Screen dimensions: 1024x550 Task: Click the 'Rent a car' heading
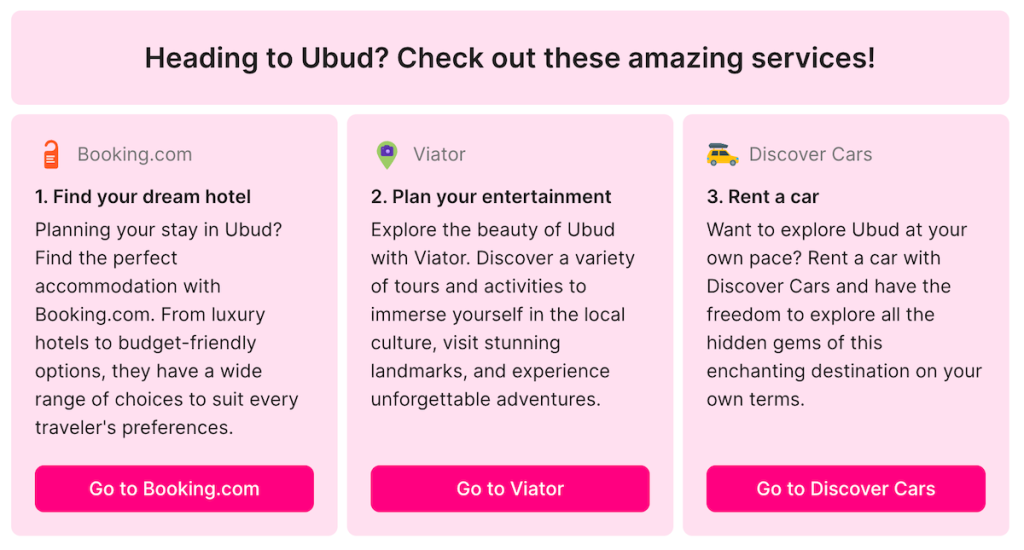click(763, 197)
